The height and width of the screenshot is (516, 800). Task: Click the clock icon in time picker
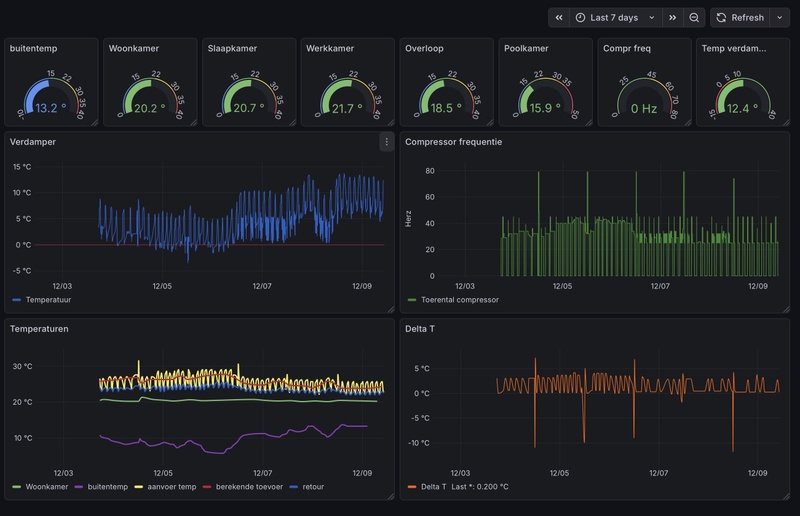(x=580, y=17)
